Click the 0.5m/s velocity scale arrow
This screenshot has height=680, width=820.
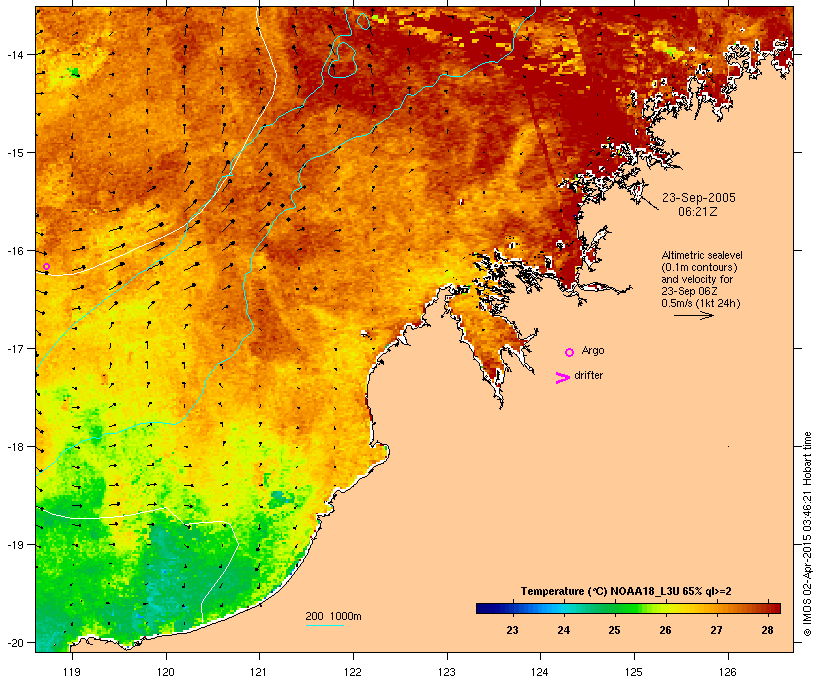pos(693,315)
